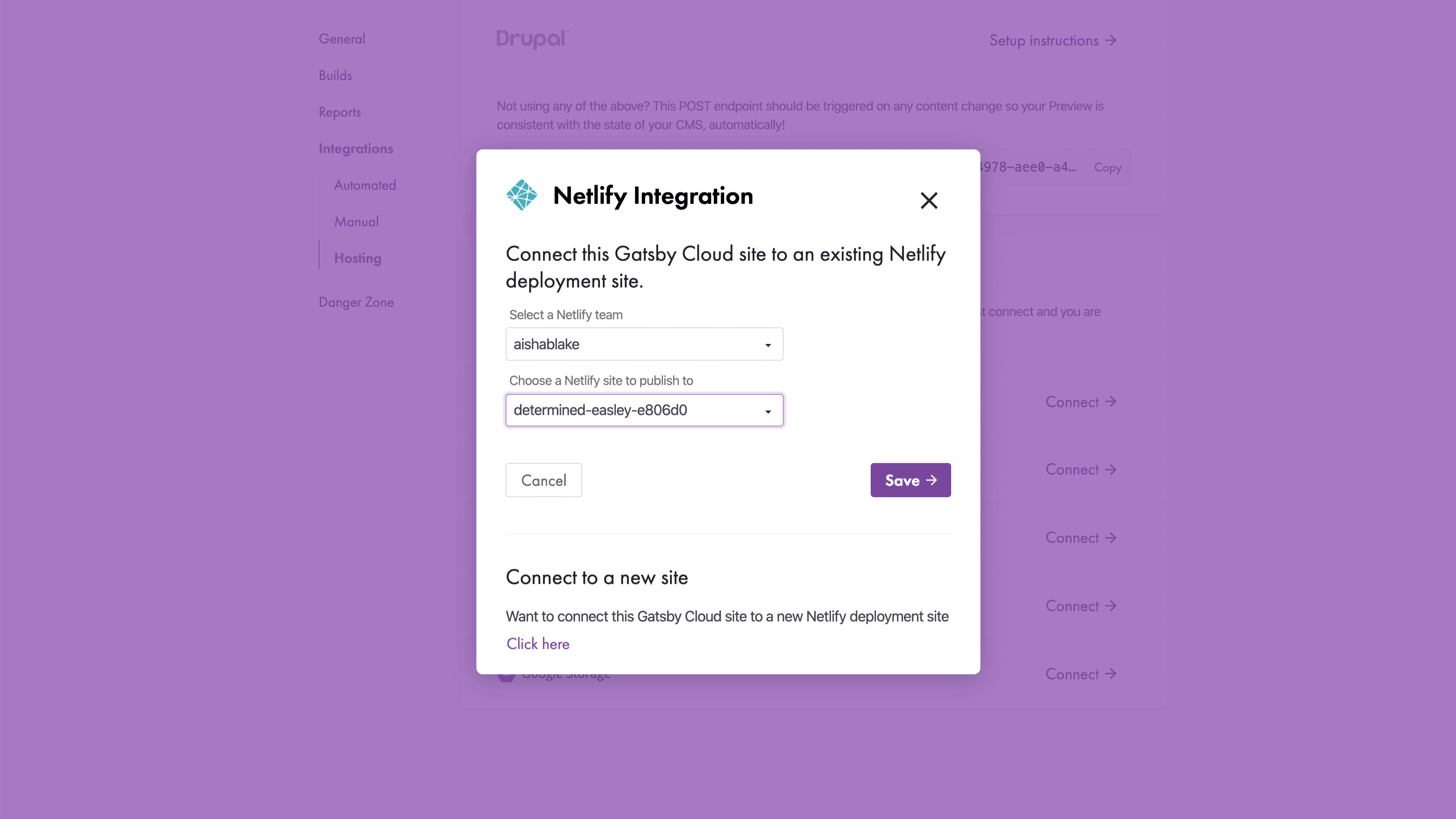
Task: Close the Netlify Integration dialog
Action: (929, 201)
